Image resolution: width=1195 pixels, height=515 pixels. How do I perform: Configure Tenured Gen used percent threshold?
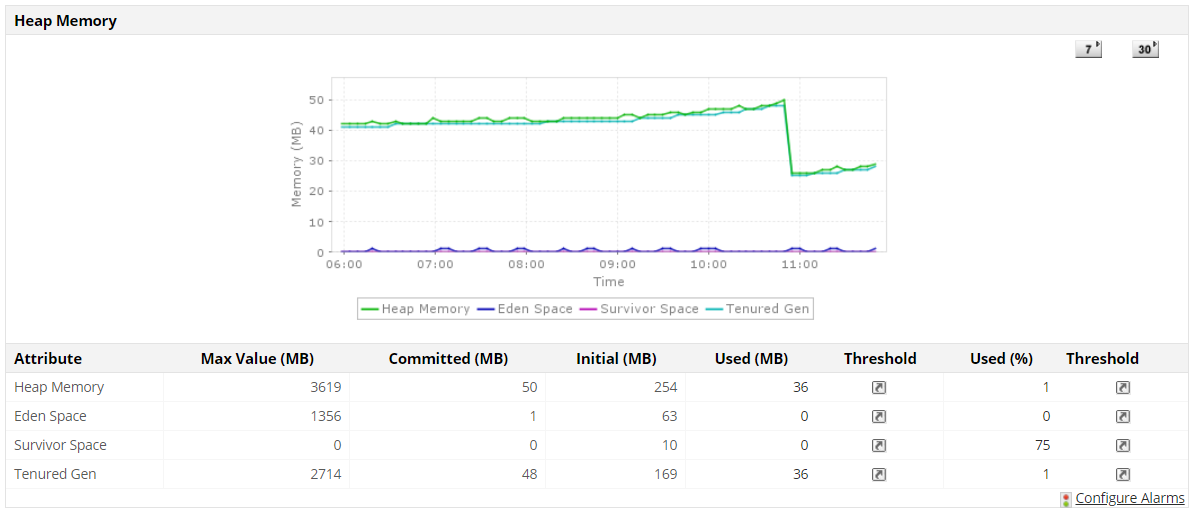[1123, 475]
